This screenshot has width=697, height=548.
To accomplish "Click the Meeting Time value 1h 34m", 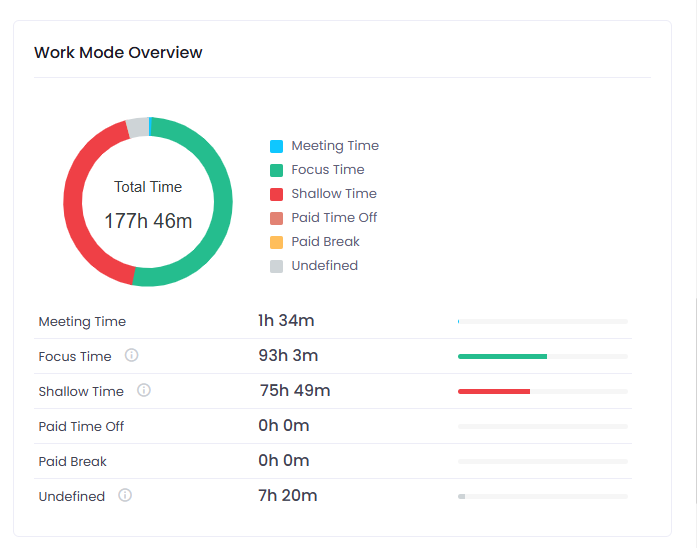I will (286, 321).
